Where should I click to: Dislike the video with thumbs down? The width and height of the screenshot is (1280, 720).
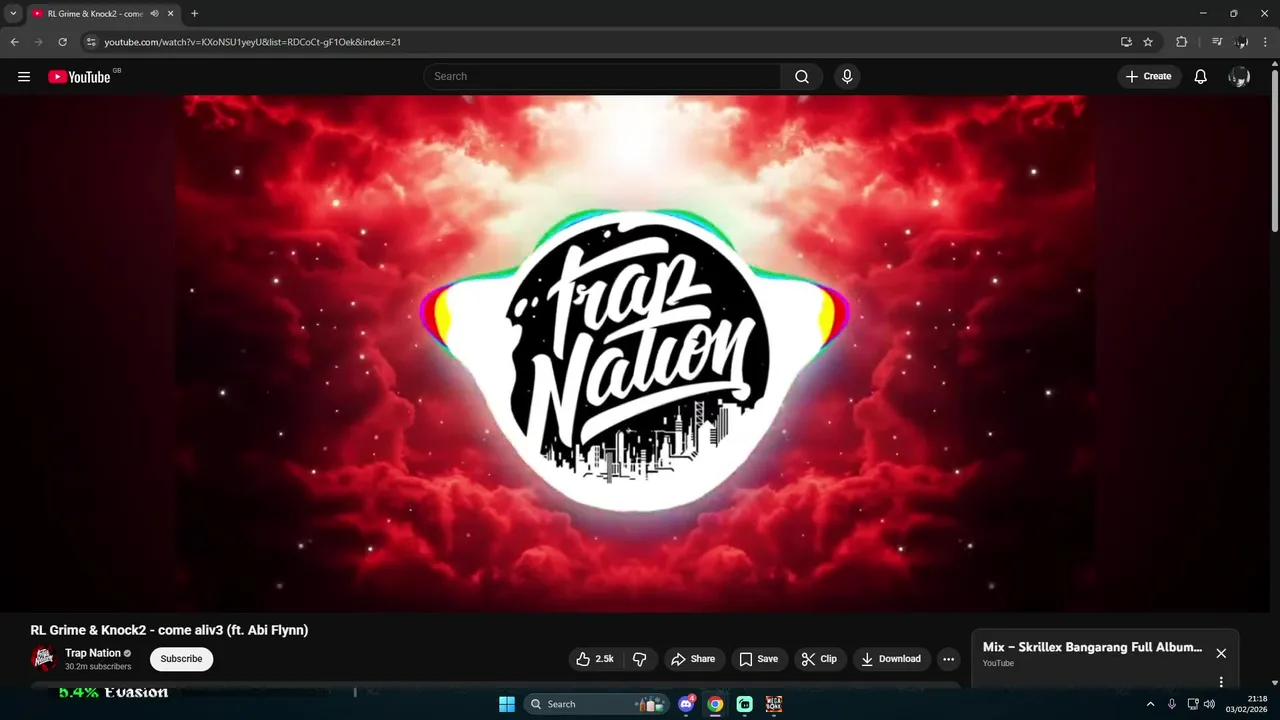click(x=640, y=659)
